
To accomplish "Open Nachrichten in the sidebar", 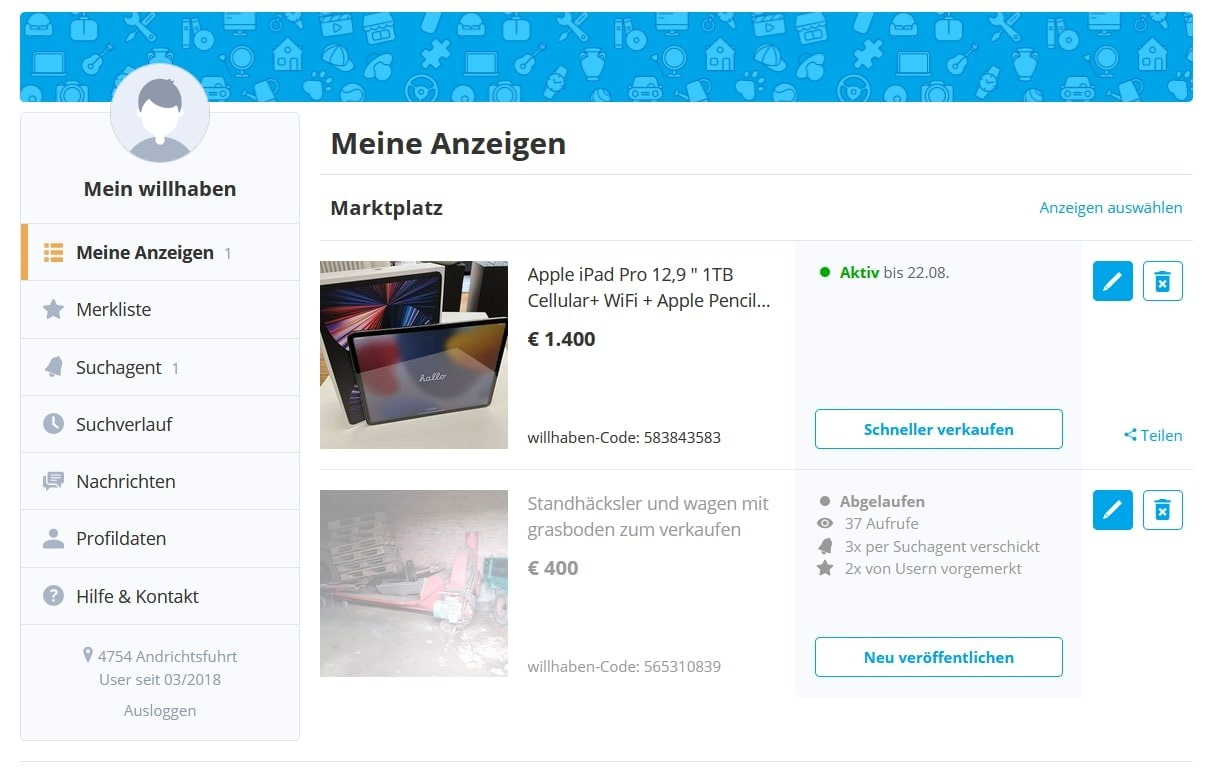I will tap(125, 481).
